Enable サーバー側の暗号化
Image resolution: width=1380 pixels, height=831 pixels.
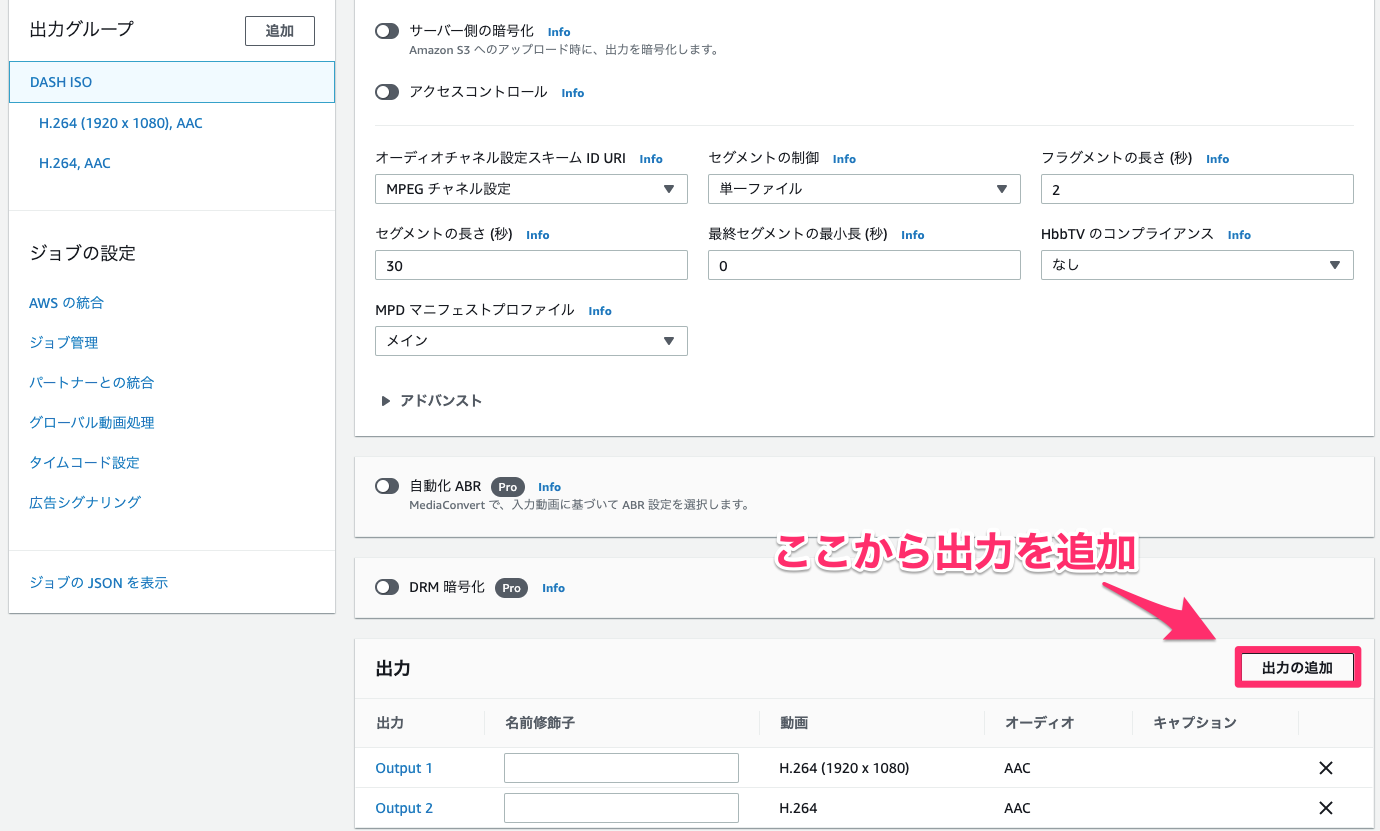tap(387, 31)
